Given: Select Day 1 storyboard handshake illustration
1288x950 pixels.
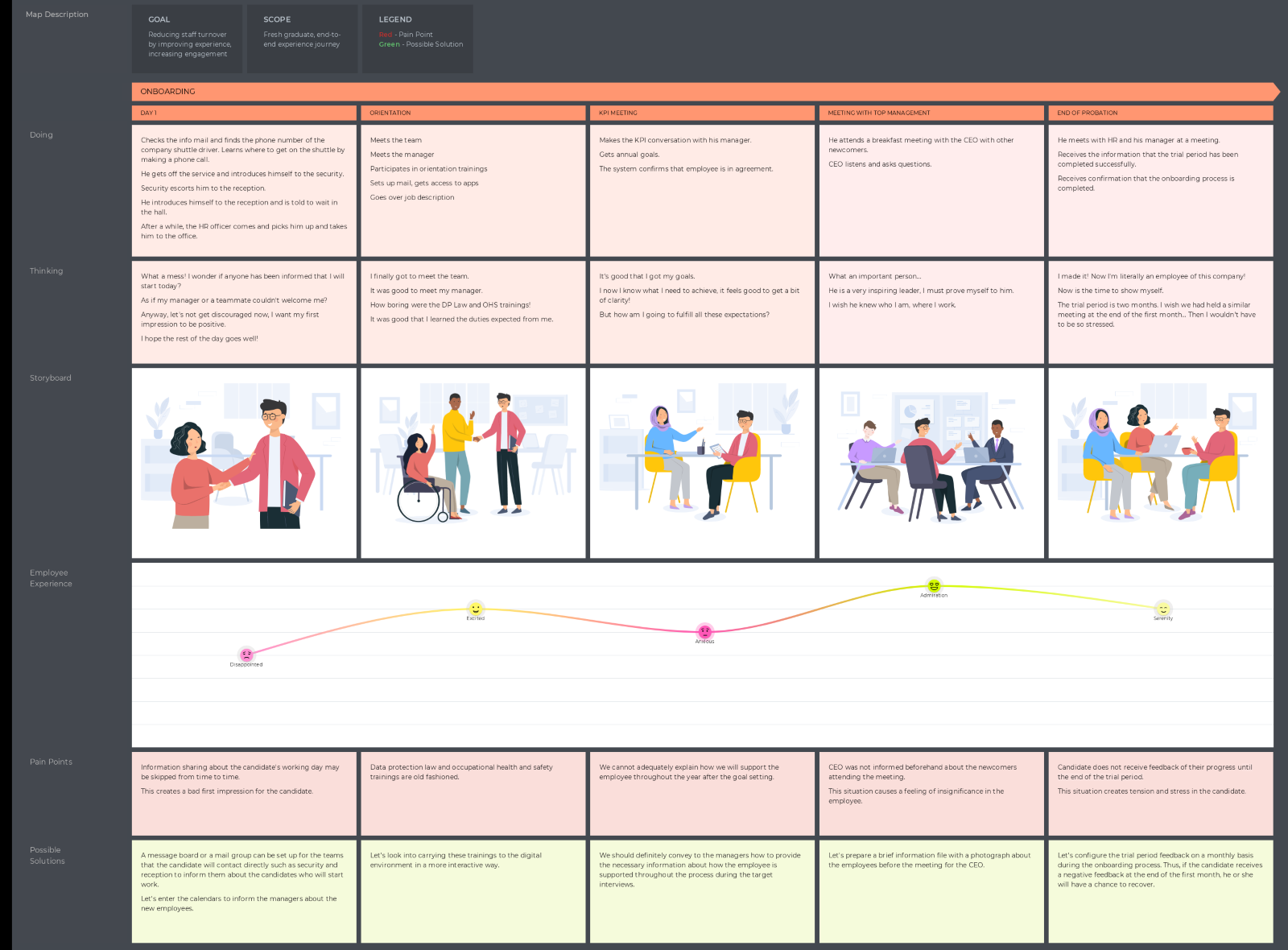Looking at the screenshot, I should (244, 463).
